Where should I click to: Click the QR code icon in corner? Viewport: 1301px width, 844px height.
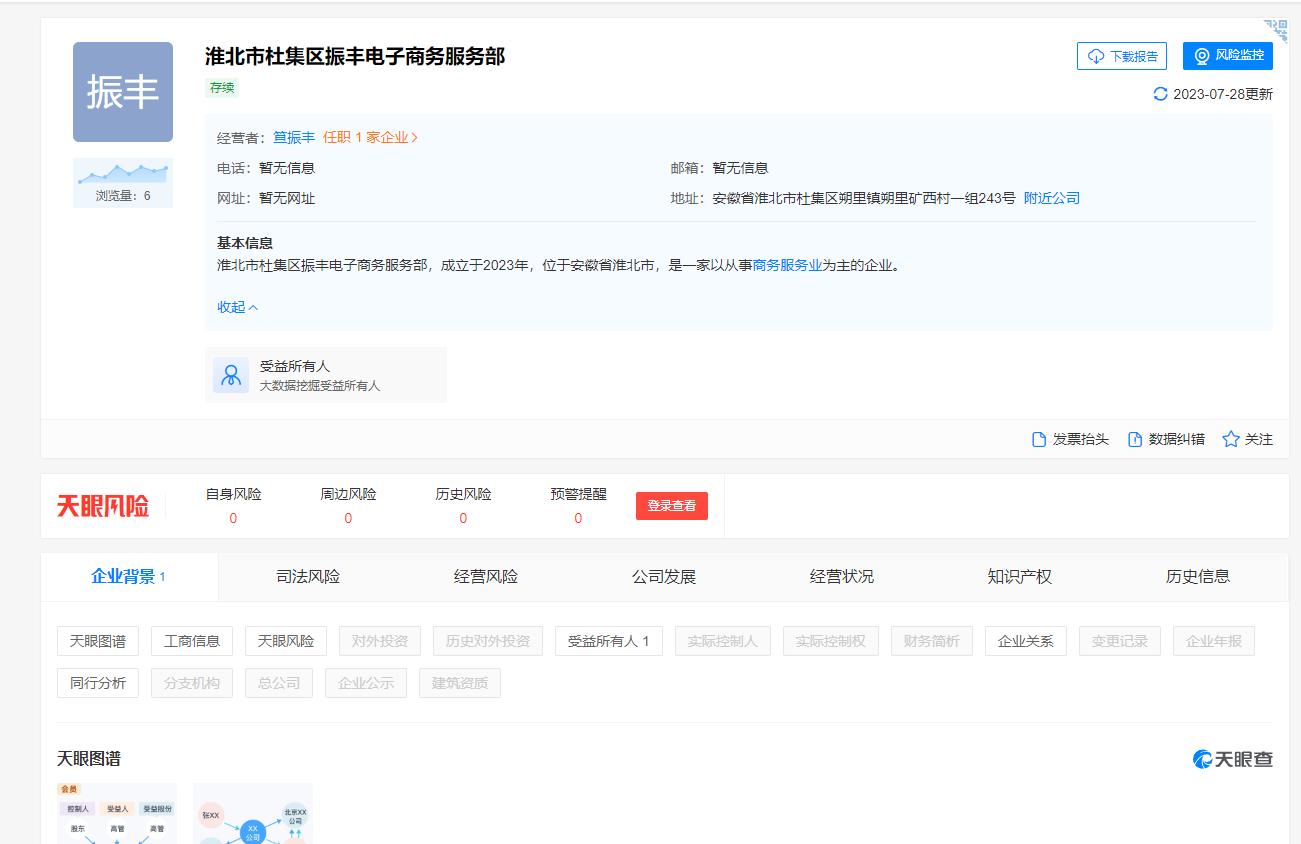[x=1276, y=30]
